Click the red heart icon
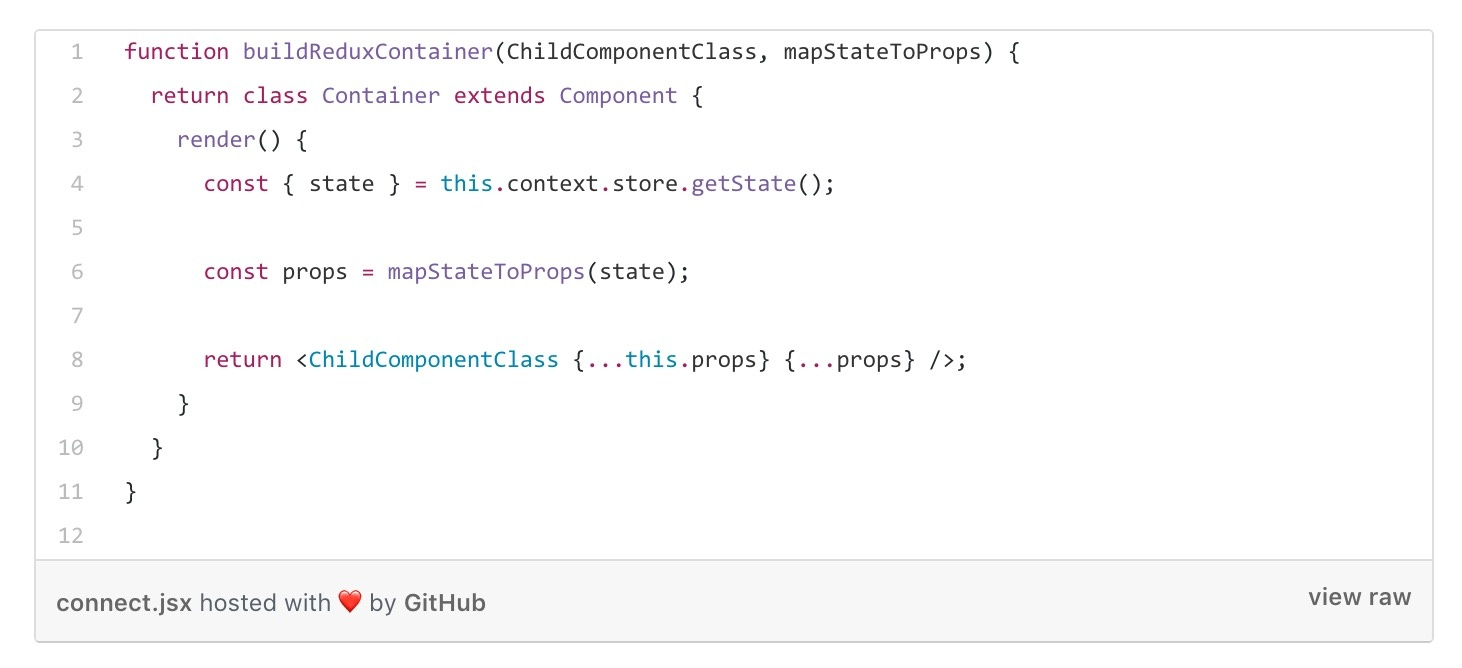The width and height of the screenshot is (1462, 668). pos(349,603)
